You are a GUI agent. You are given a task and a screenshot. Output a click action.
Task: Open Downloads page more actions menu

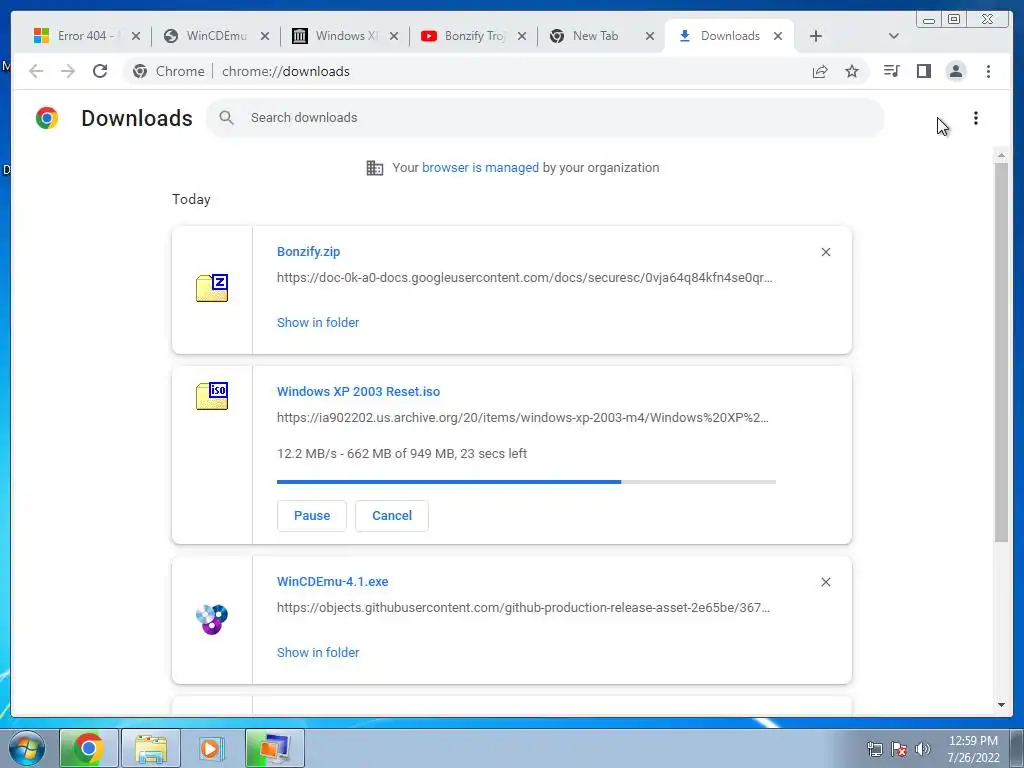[x=976, y=118]
